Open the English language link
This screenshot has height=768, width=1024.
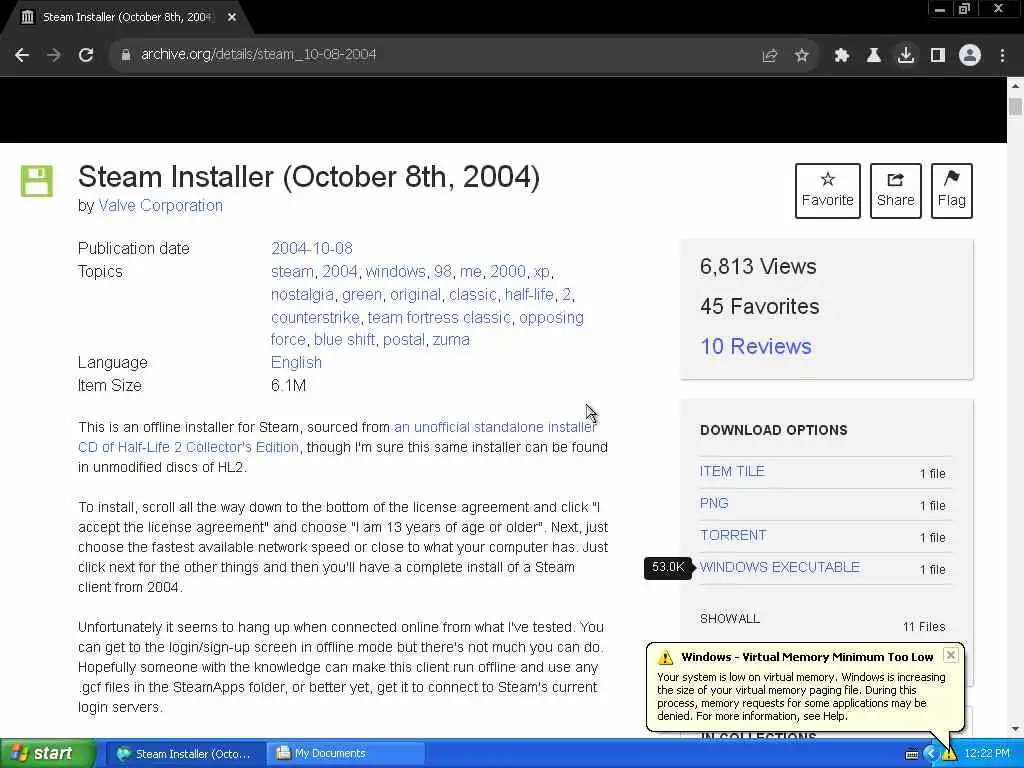(296, 362)
